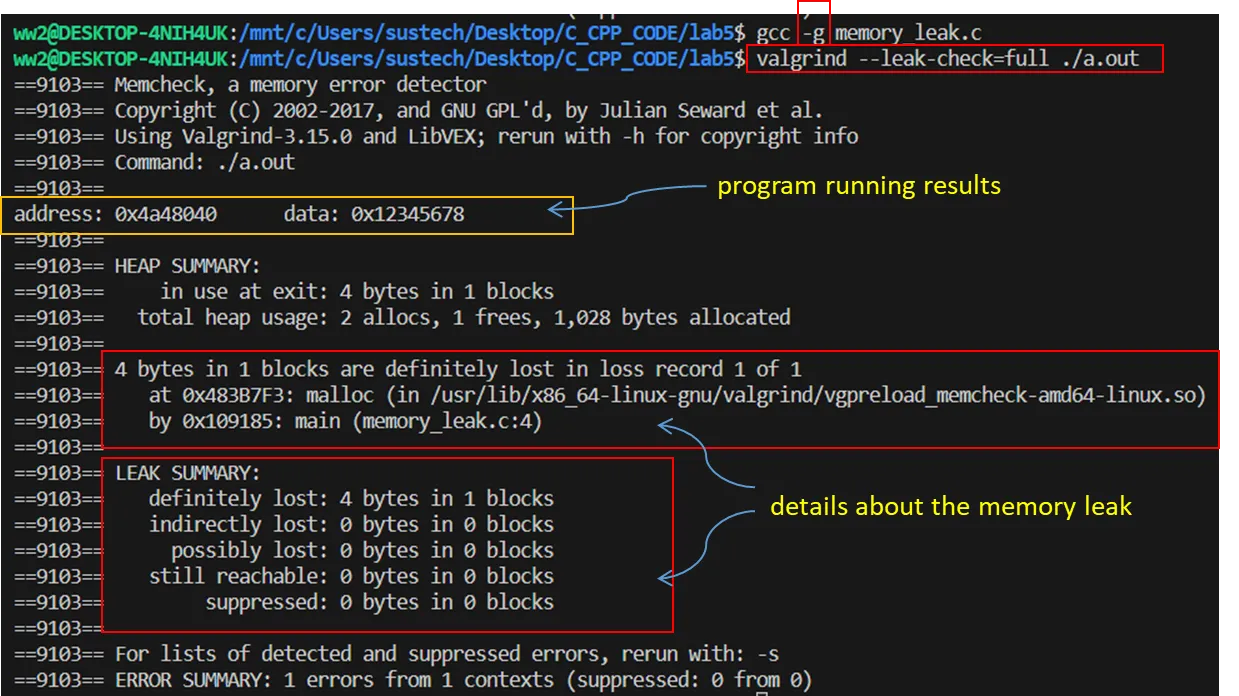Click the ERROR SUMMARY line

[x=463, y=680]
